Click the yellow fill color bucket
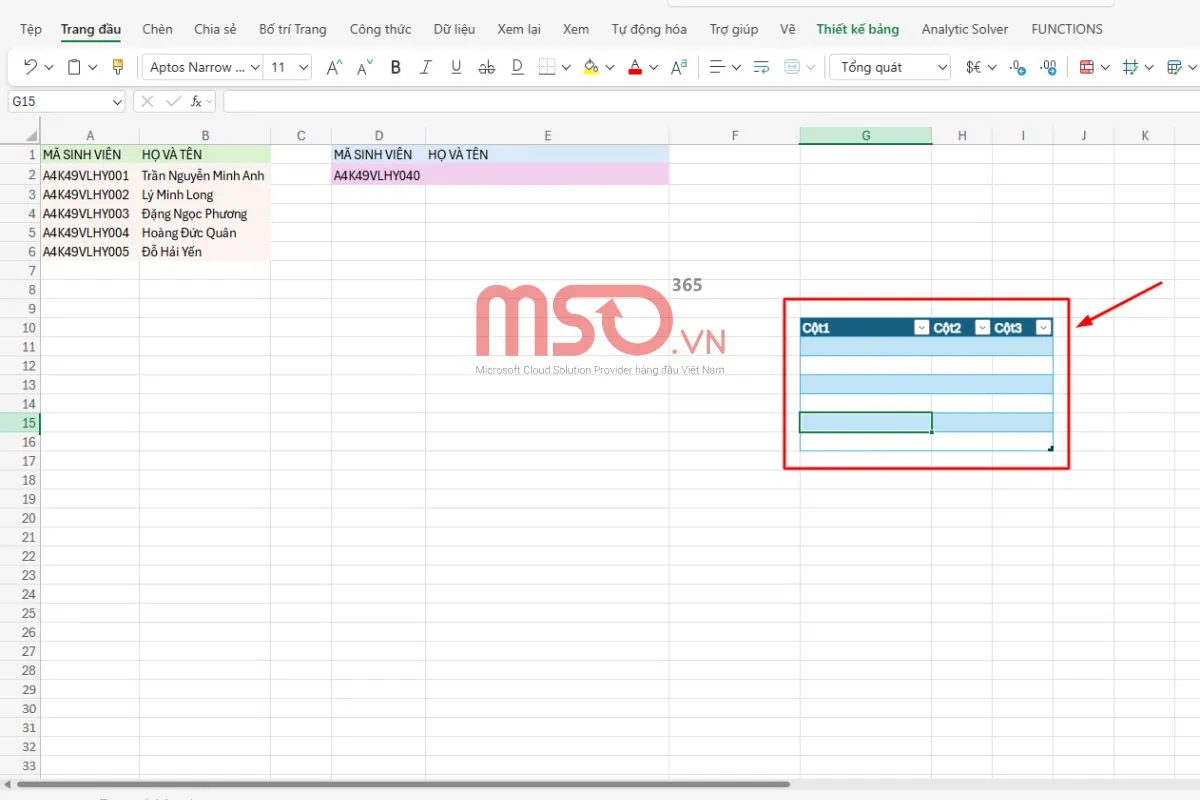The width and height of the screenshot is (1200, 800). pos(590,68)
